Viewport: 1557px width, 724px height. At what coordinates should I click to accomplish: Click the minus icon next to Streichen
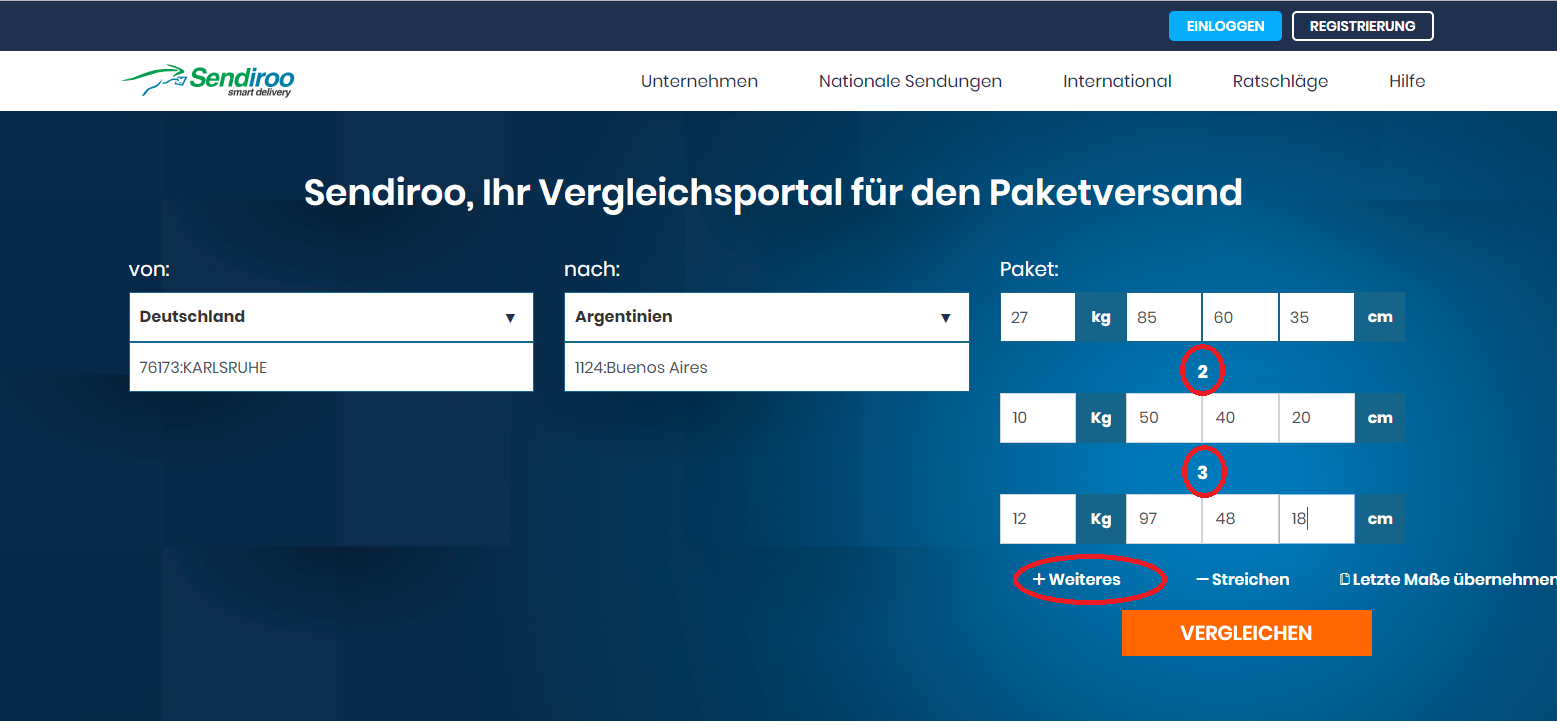[1203, 578]
